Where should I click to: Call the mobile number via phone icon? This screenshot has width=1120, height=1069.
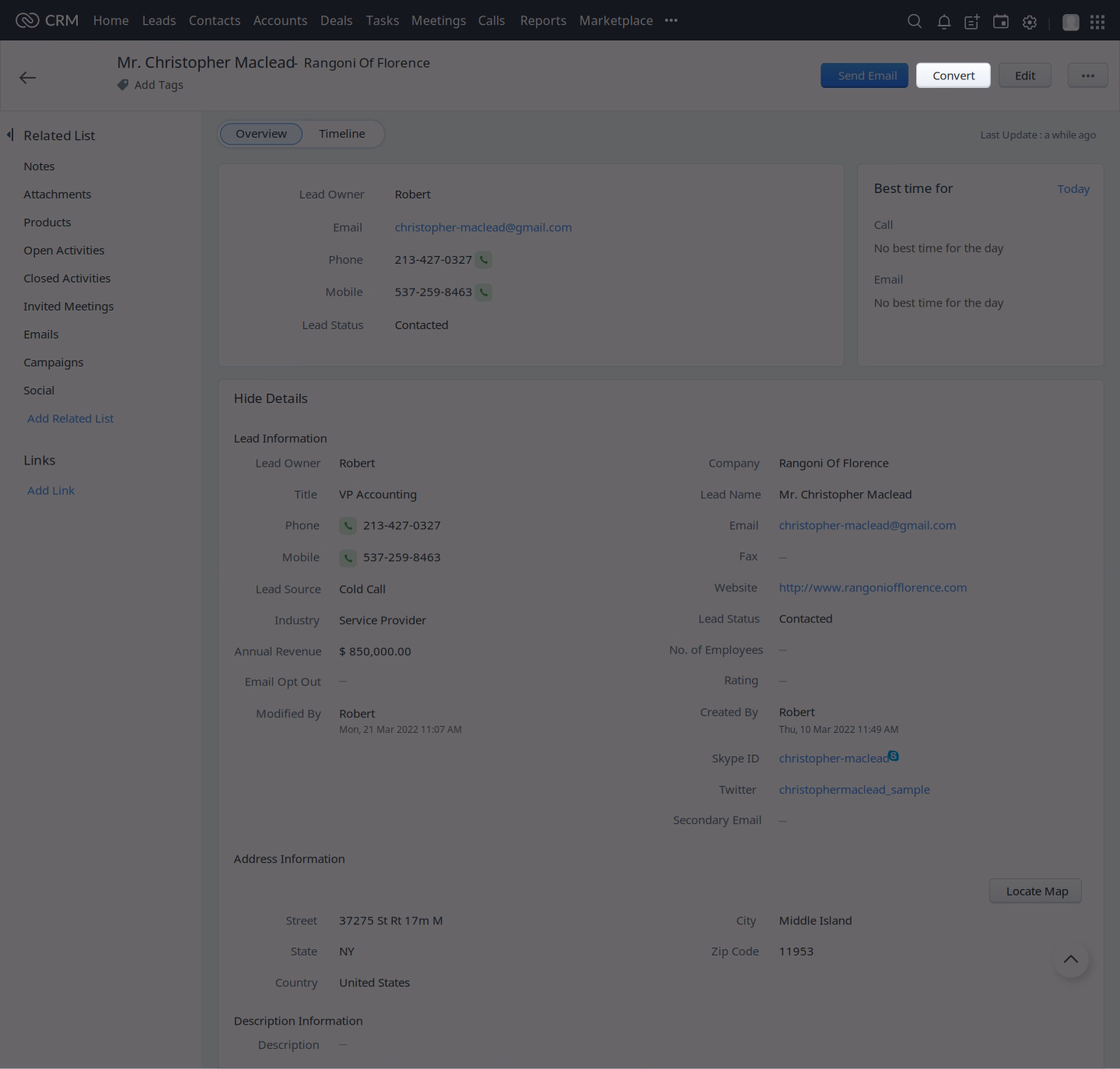(x=484, y=293)
